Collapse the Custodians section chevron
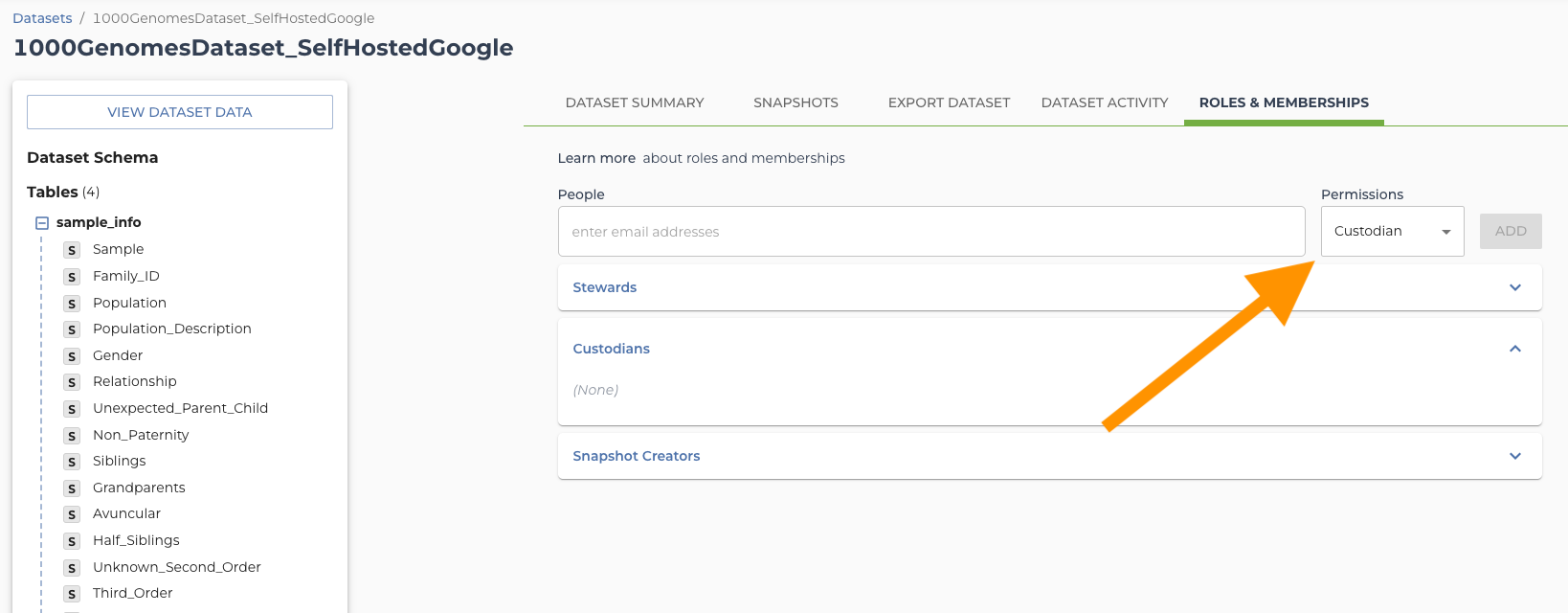The image size is (1568, 613). [x=1514, y=349]
